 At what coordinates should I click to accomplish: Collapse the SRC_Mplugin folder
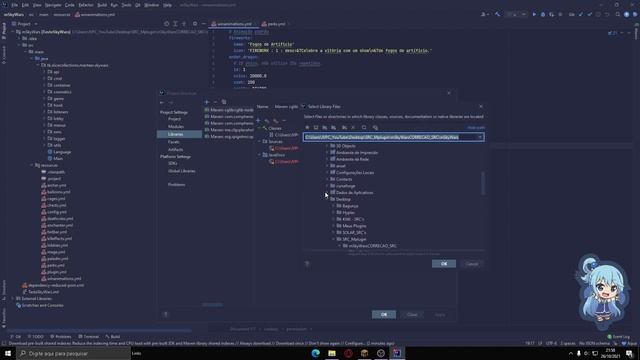(x=333, y=239)
